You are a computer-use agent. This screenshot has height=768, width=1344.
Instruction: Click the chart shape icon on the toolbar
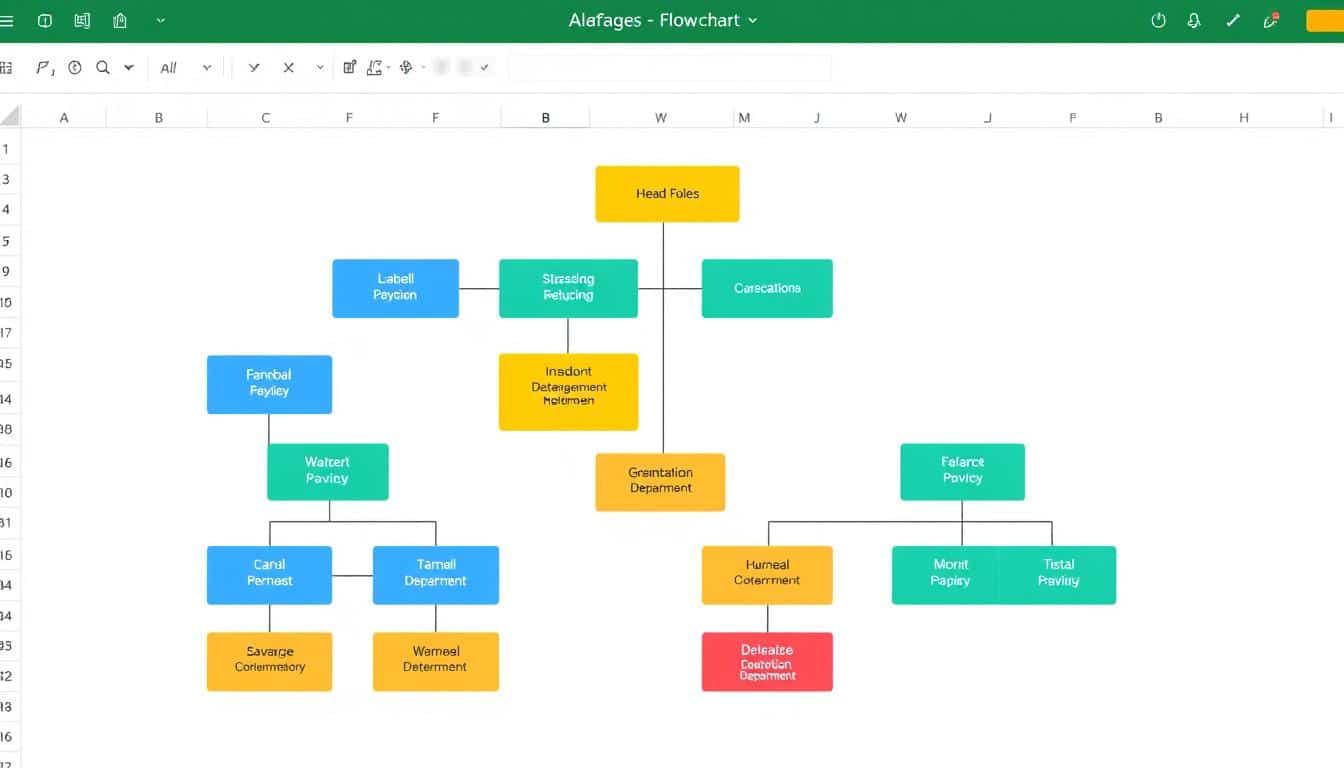click(x=375, y=68)
